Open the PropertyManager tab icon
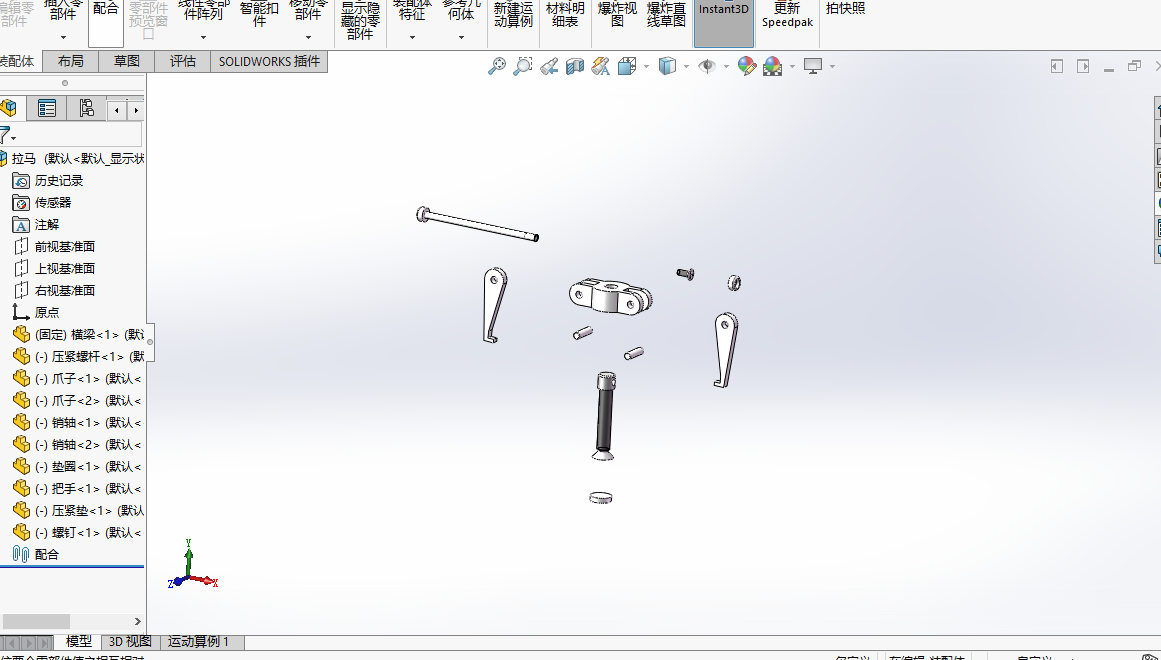This screenshot has height=660, width=1161. [x=47, y=109]
